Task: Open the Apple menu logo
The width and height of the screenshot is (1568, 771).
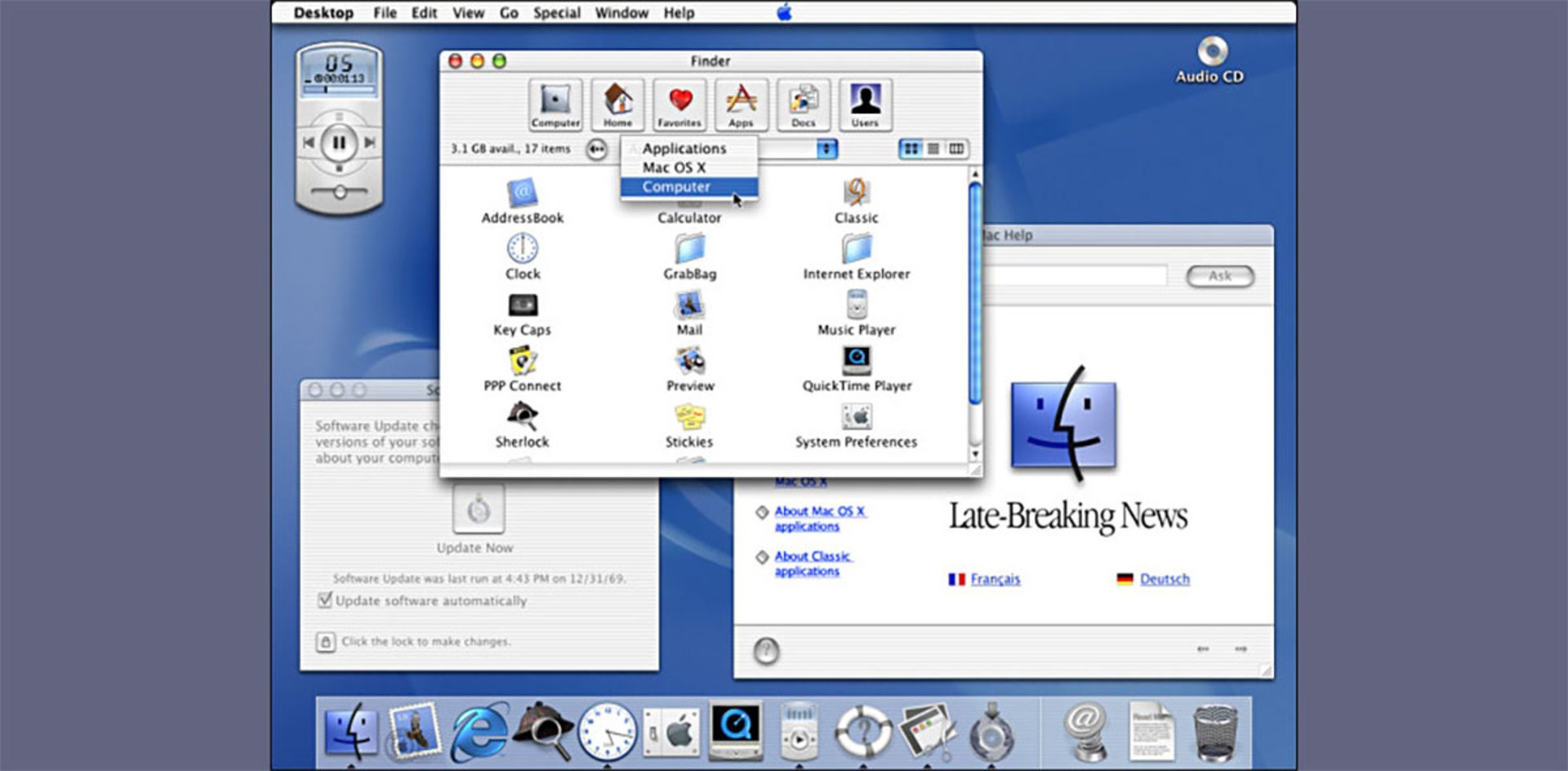Action: tap(784, 12)
